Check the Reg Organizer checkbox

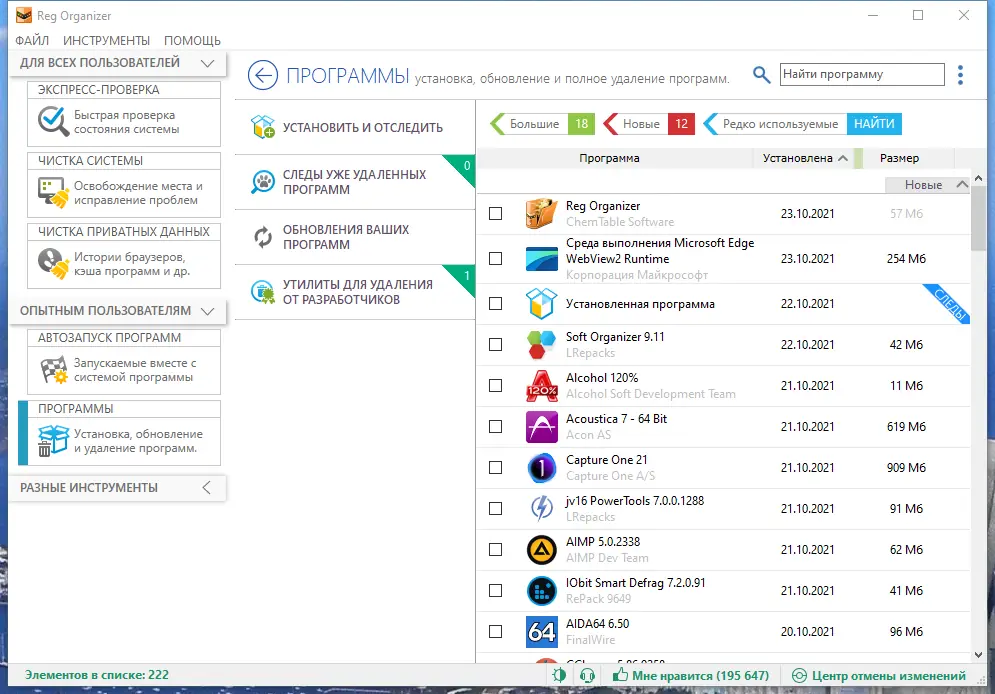[x=496, y=213]
